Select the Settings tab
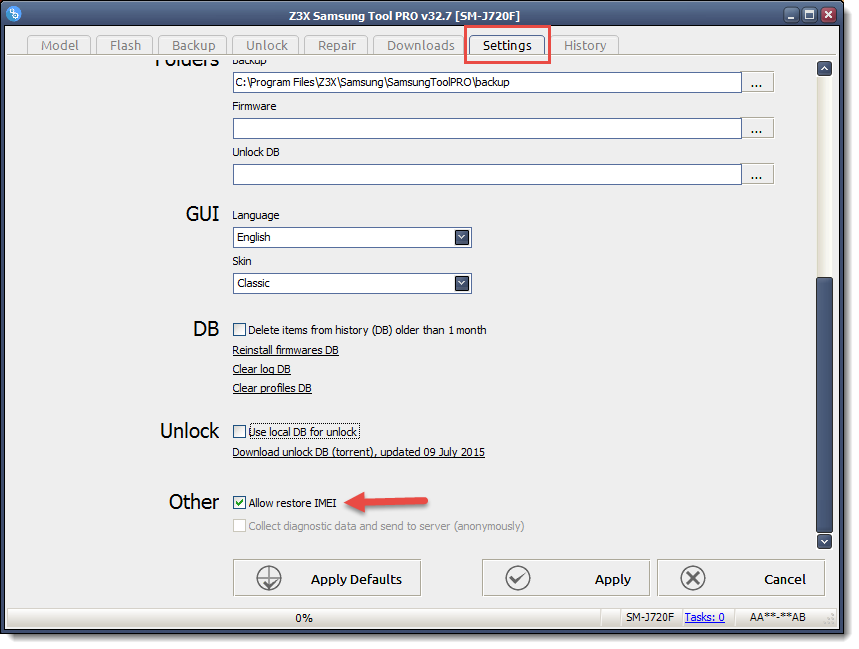Viewport: 859px width, 649px height. pos(507,45)
